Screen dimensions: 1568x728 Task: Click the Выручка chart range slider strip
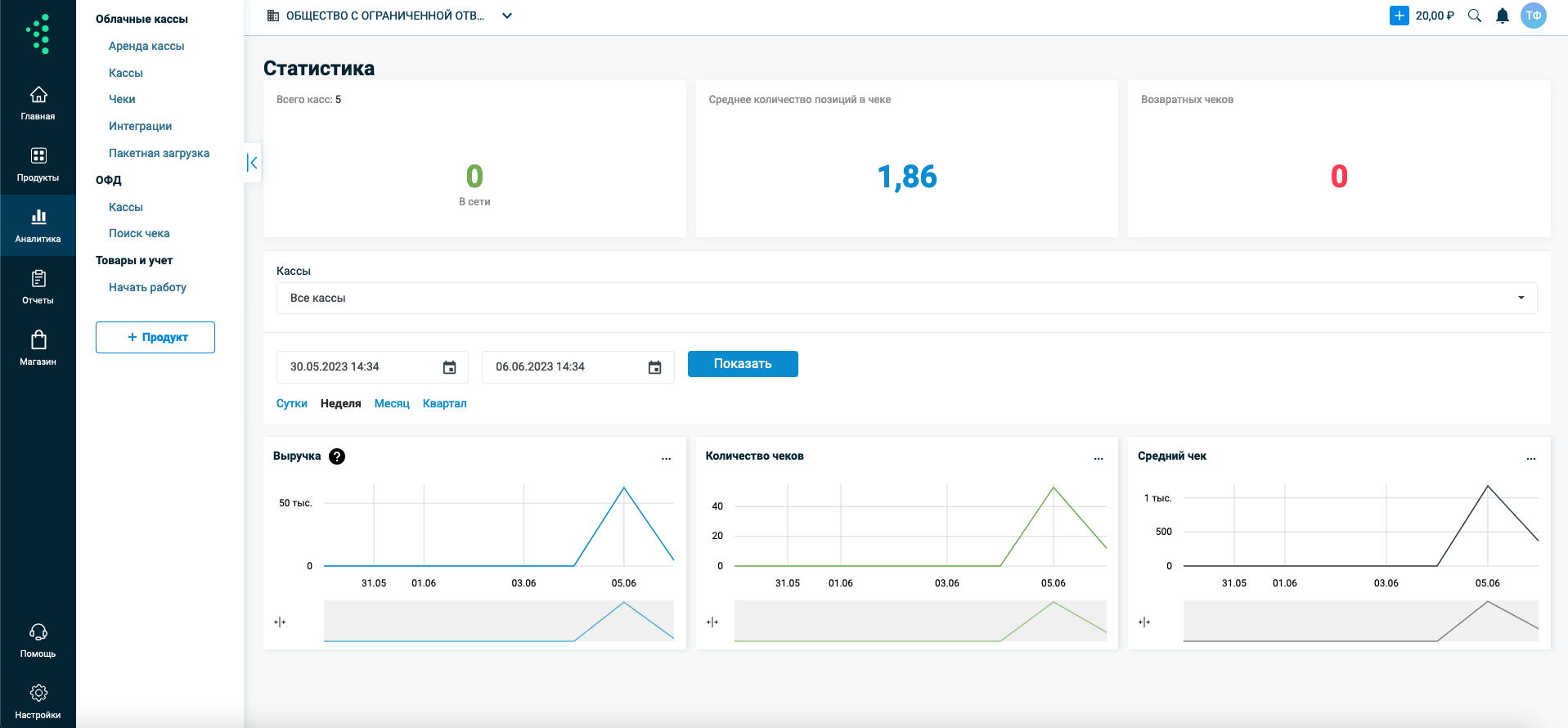click(x=499, y=621)
